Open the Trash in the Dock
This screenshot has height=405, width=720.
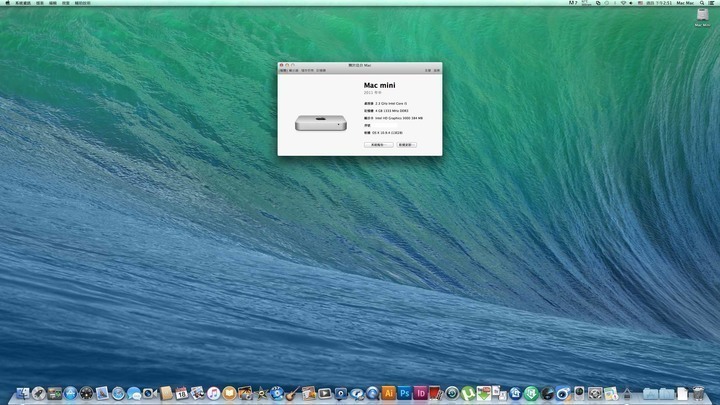pos(698,393)
